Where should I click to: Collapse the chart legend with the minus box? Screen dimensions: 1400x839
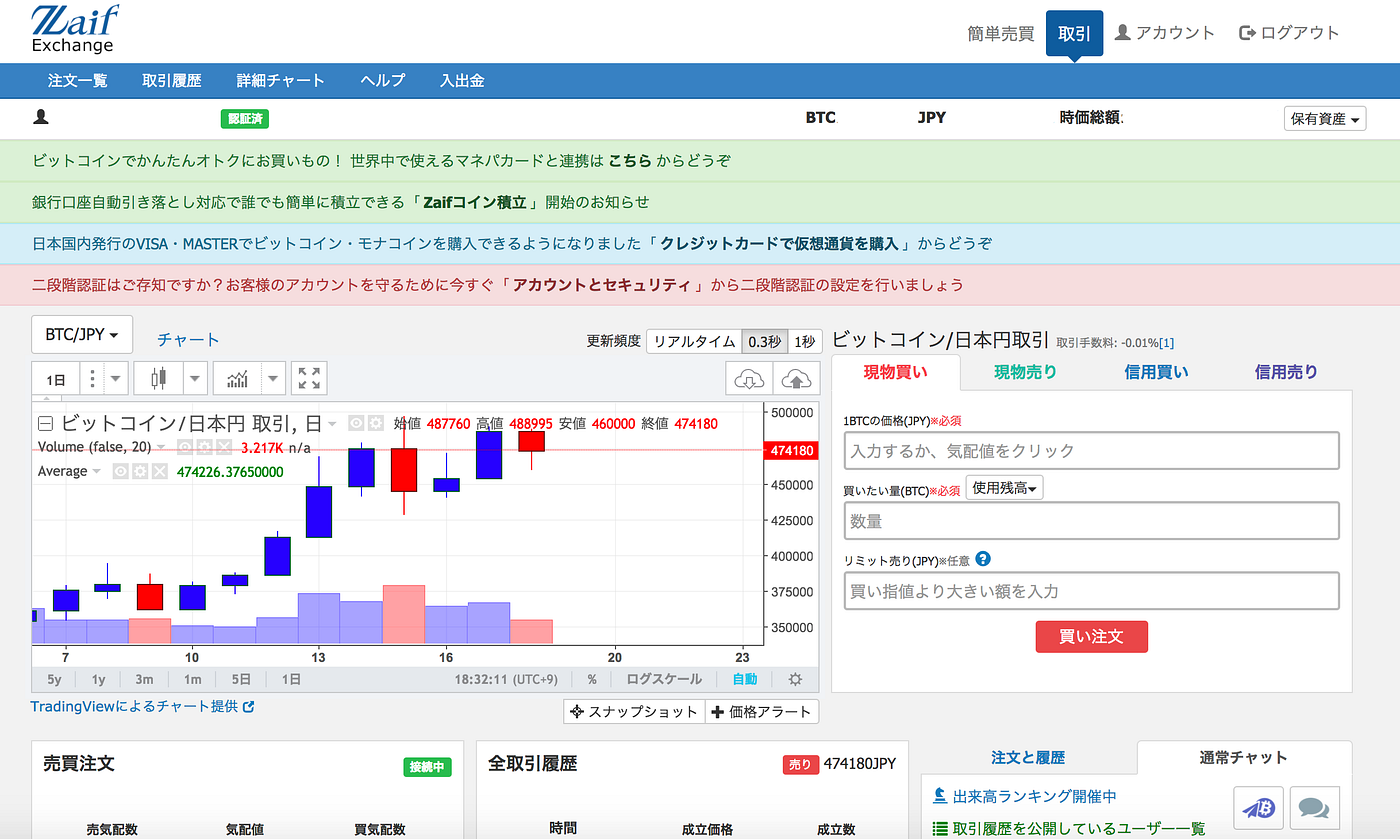(45, 423)
